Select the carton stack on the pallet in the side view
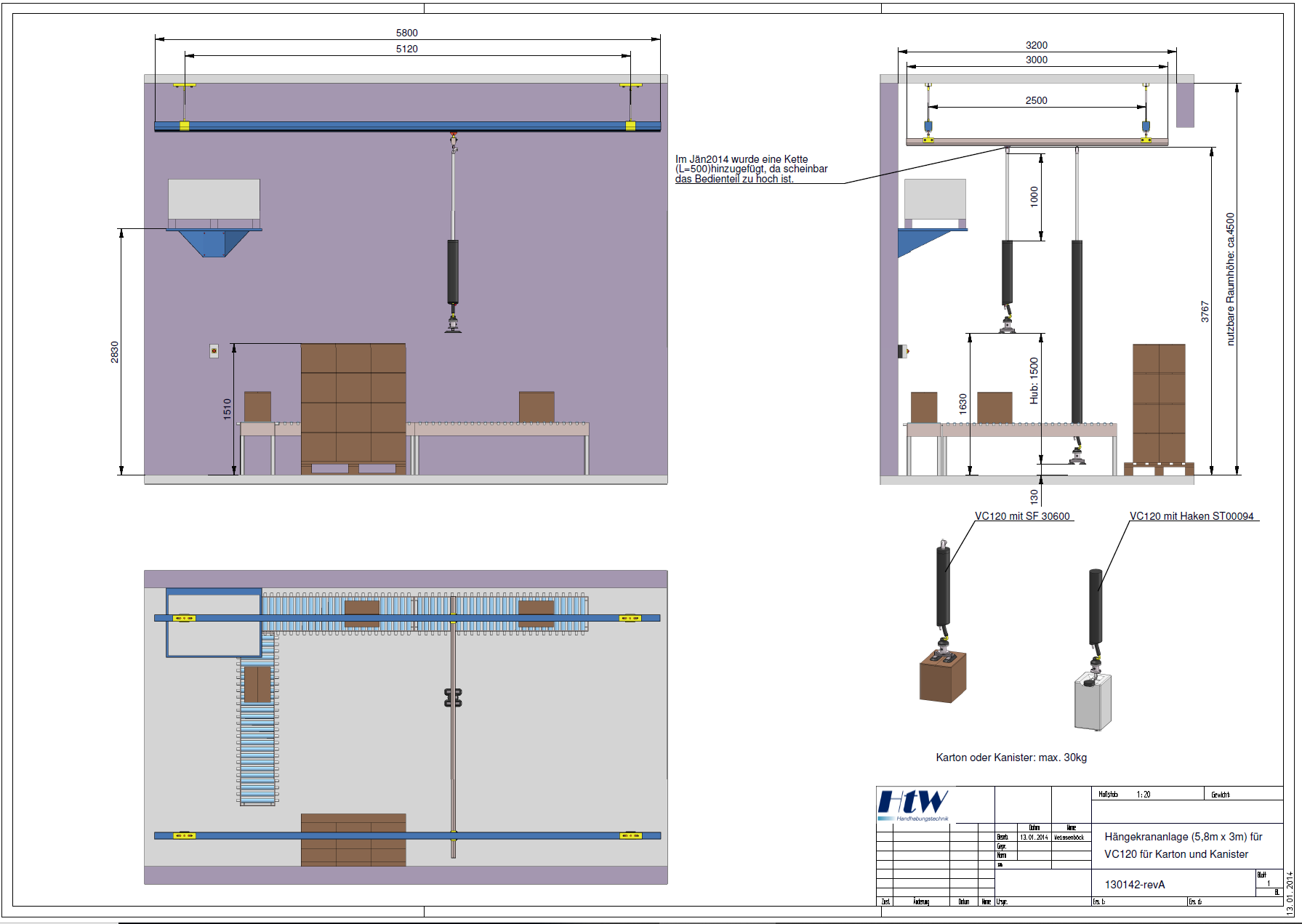Image resolution: width=1302 pixels, height=924 pixels. pyautogui.click(x=1159, y=403)
